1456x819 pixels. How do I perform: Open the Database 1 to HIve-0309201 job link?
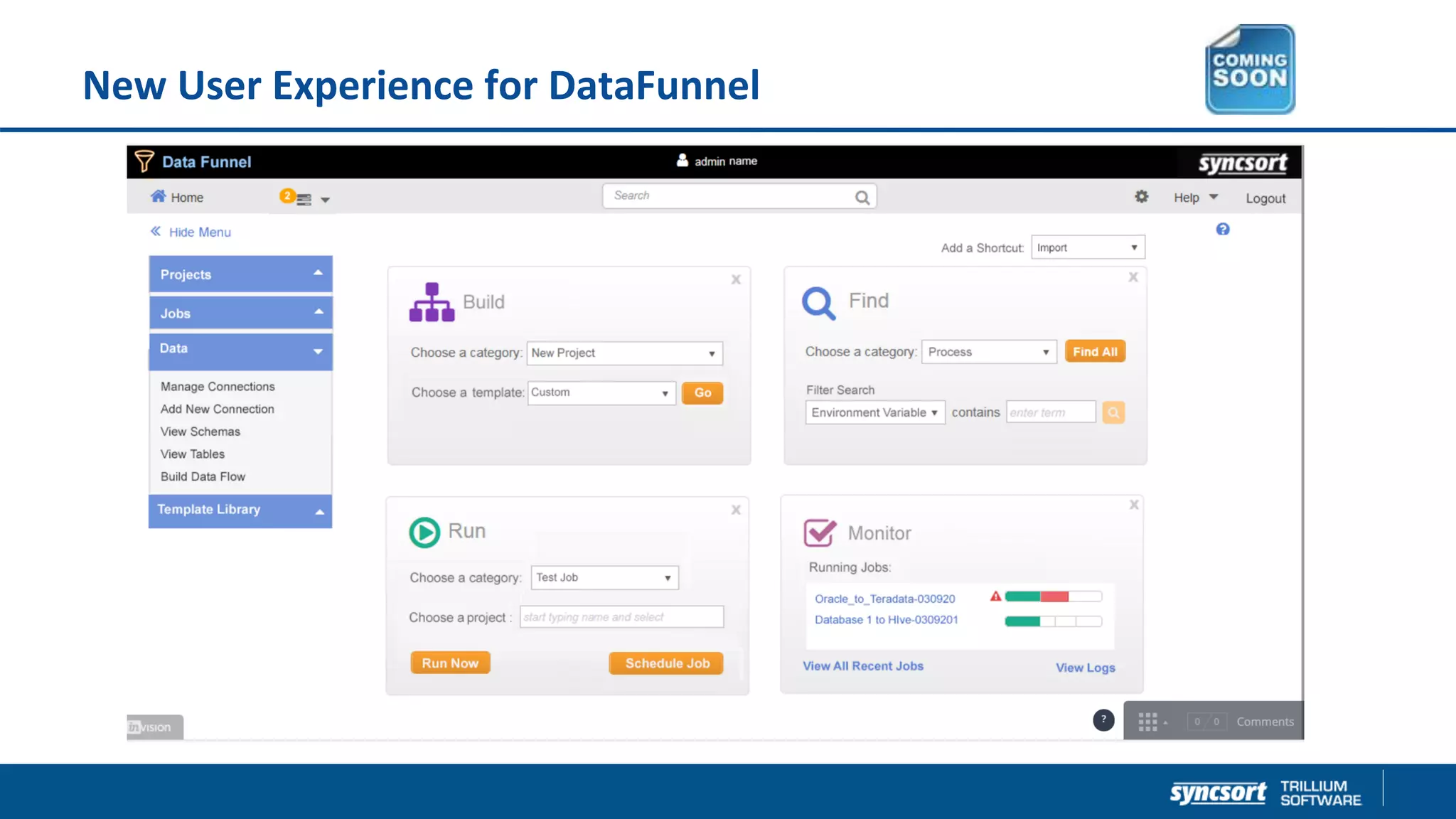887,619
